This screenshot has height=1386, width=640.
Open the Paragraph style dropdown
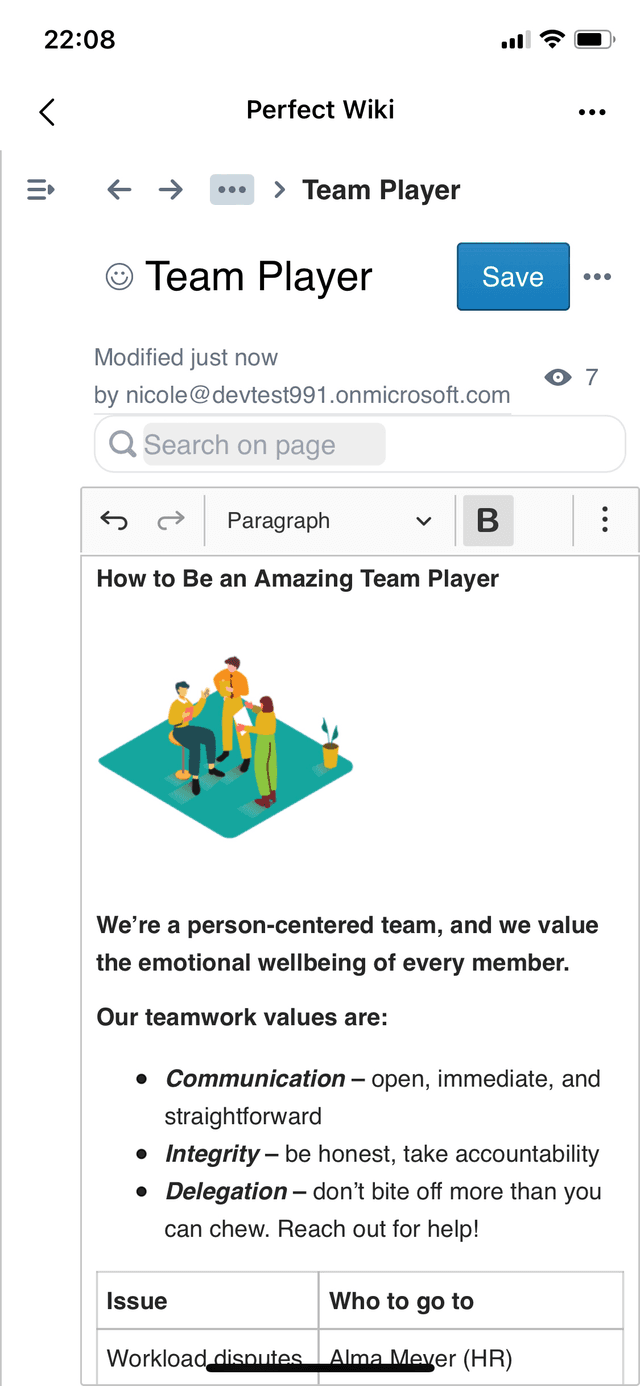pyautogui.click(x=330, y=520)
